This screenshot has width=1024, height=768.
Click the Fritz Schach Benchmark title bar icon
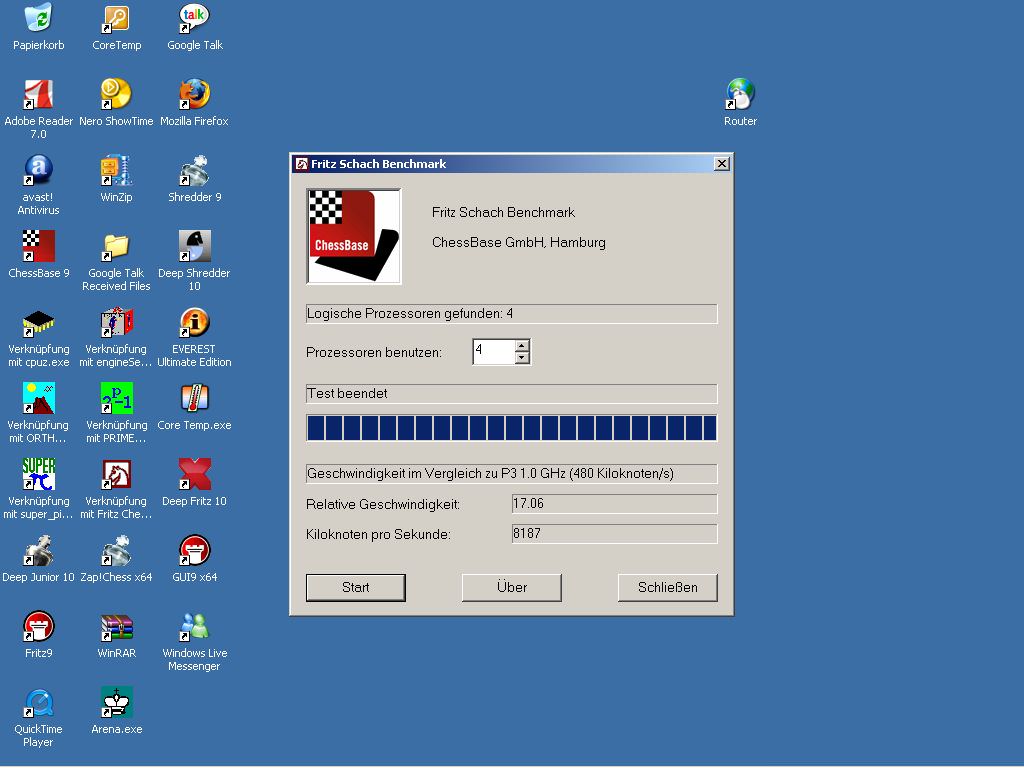pyautogui.click(x=302, y=164)
